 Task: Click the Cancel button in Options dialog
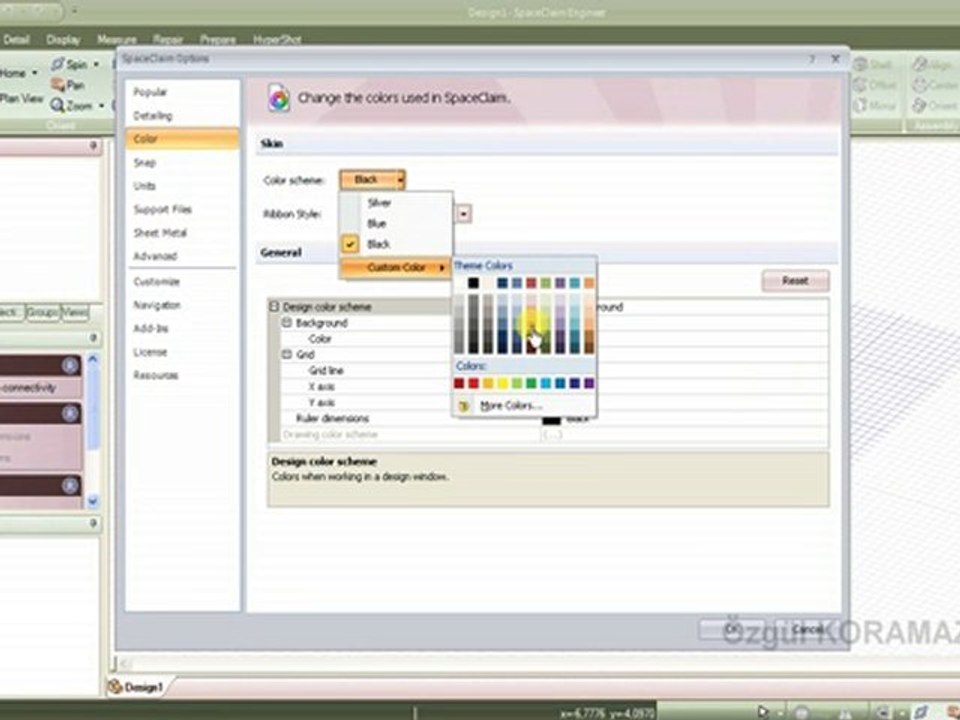coord(807,629)
